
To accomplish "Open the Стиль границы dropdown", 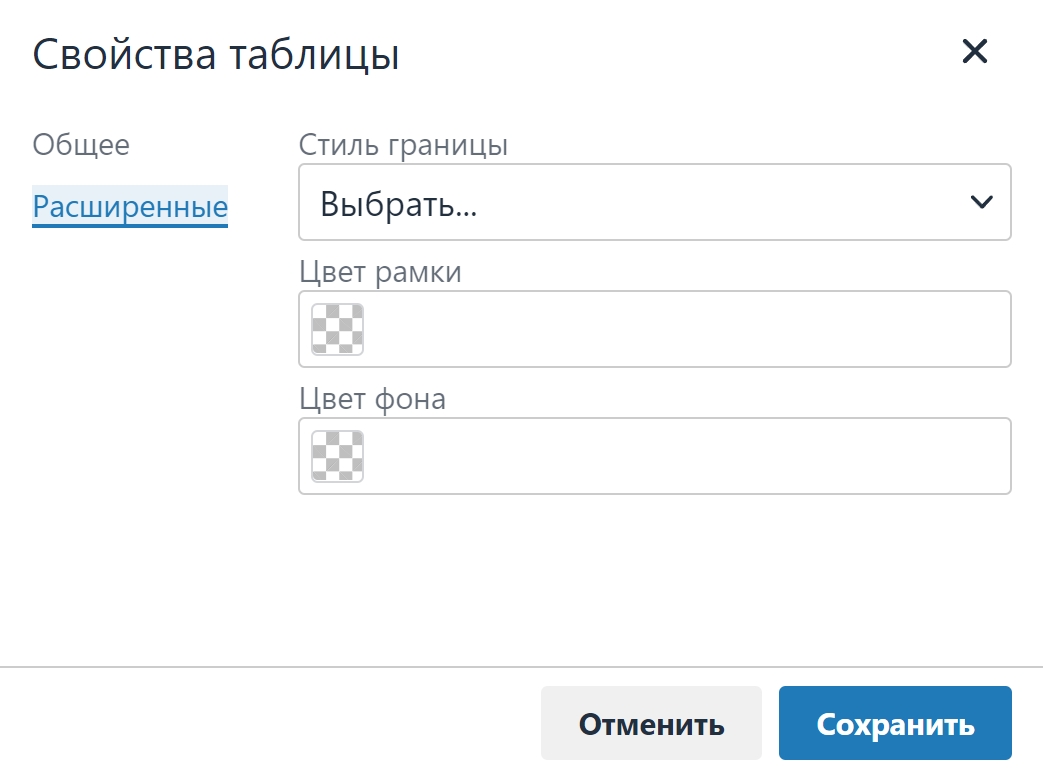I will (655, 202).
